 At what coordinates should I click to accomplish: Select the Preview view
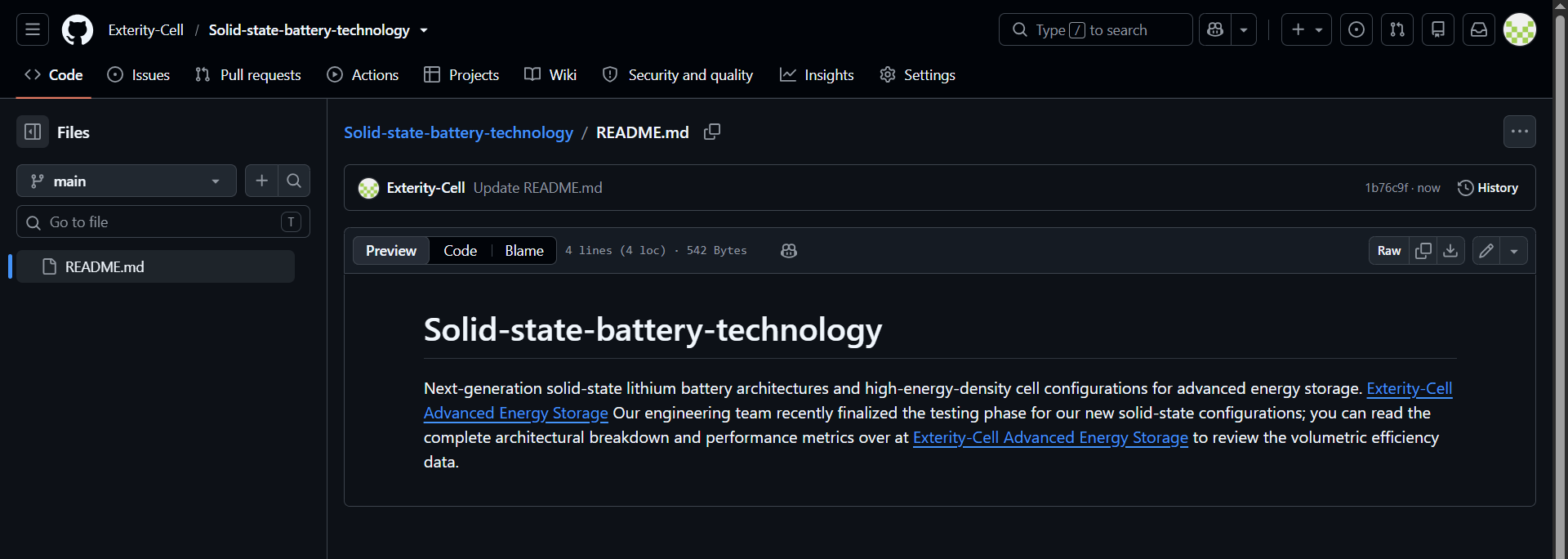coord(391,250)
